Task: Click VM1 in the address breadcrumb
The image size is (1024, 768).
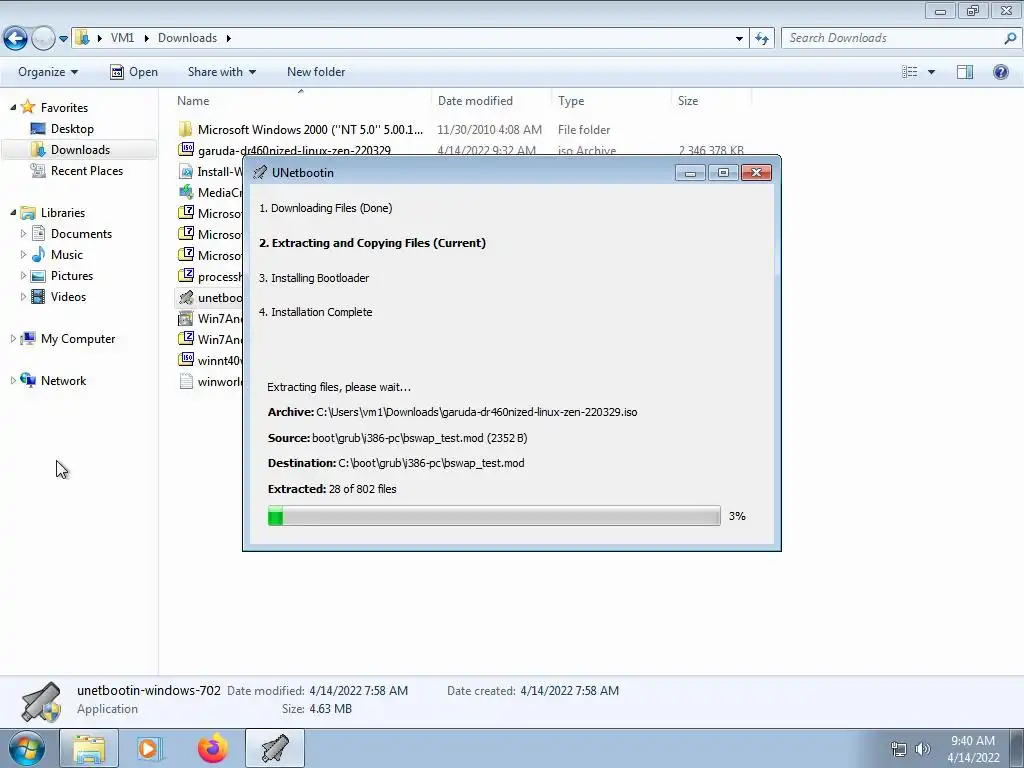Action: [x=122, y=38]
